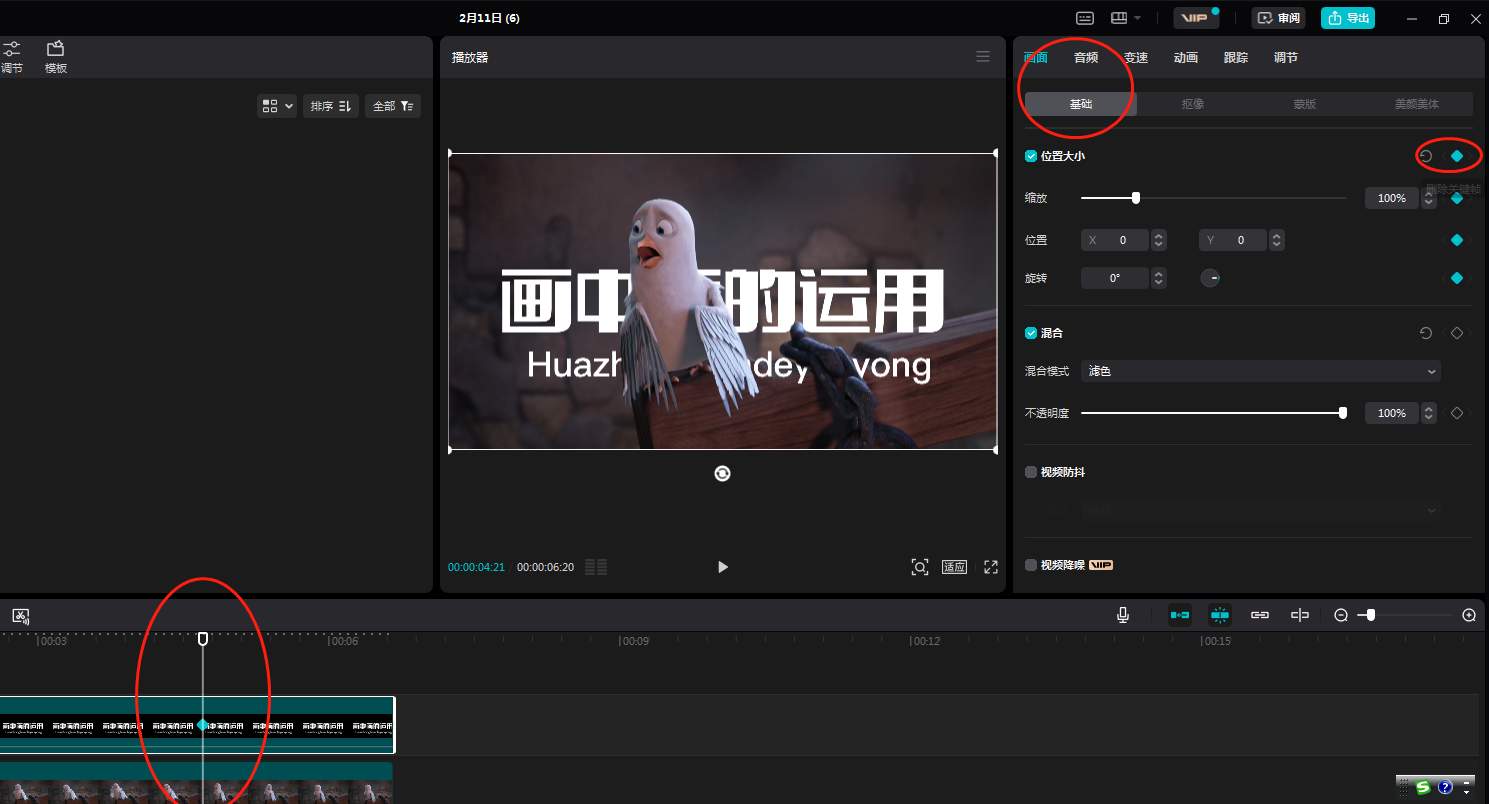
Task: Open the media view mode dropdown
Action: [277, 106]
